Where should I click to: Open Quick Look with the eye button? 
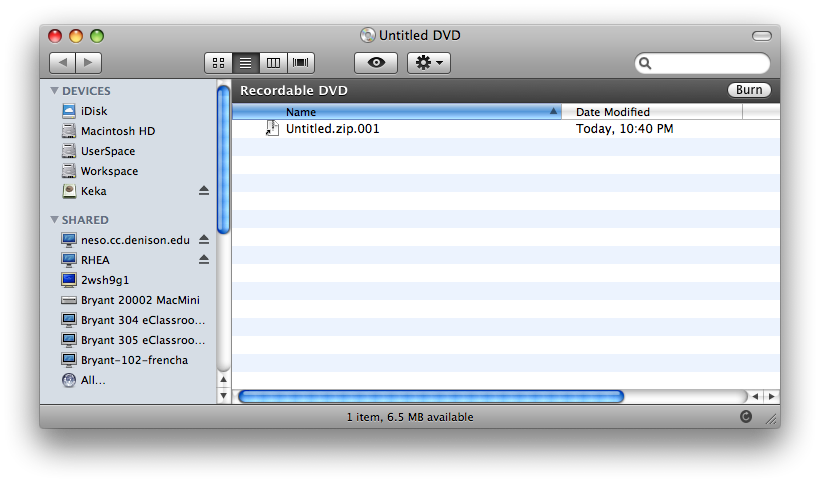(376, 63)
